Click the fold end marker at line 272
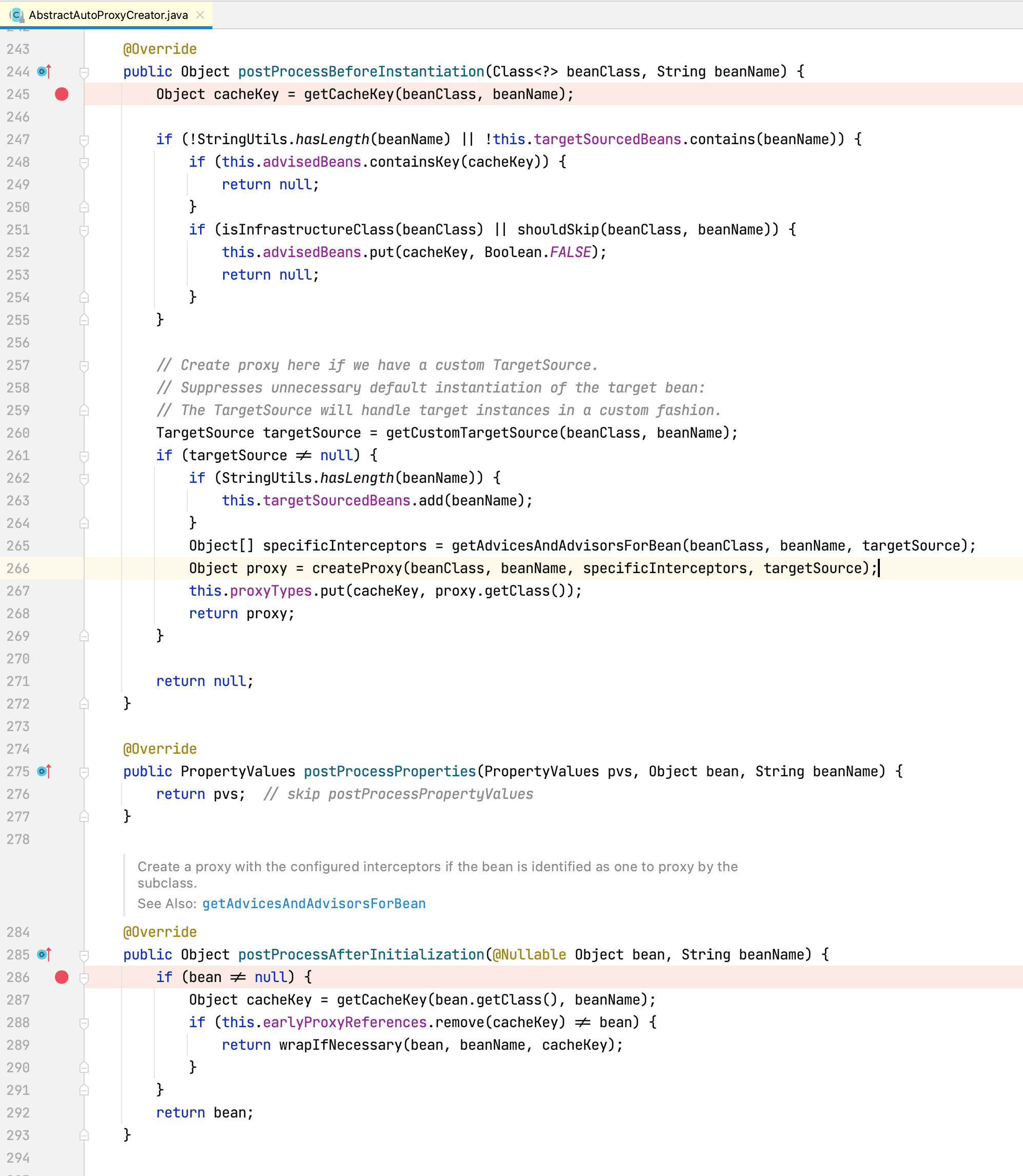Image resolution: width=1023 pixels, height=1176 pixels. click(x=84, y=704)
